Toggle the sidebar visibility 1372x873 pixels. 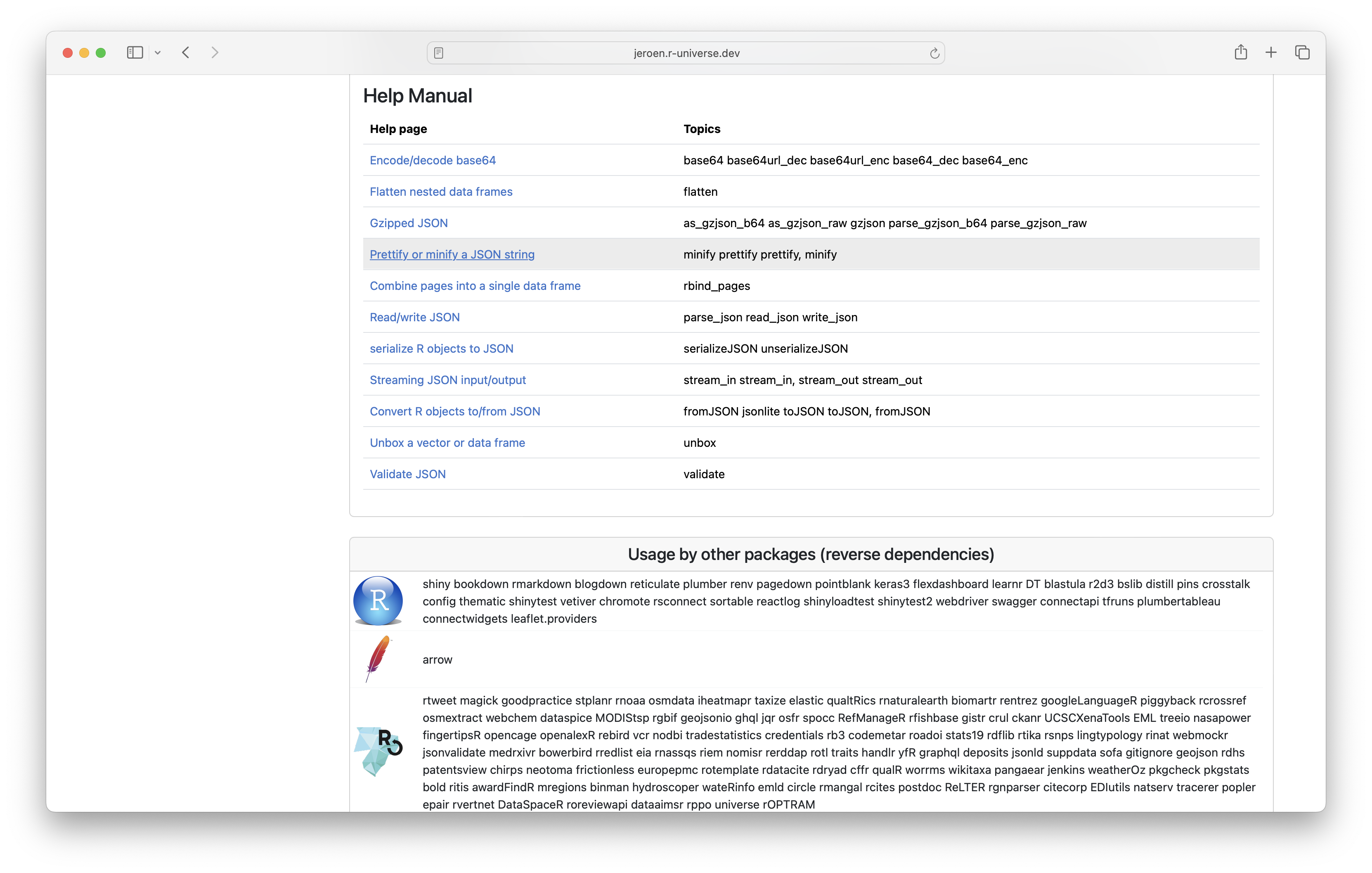pyautogui.click(x=135, y=52)
